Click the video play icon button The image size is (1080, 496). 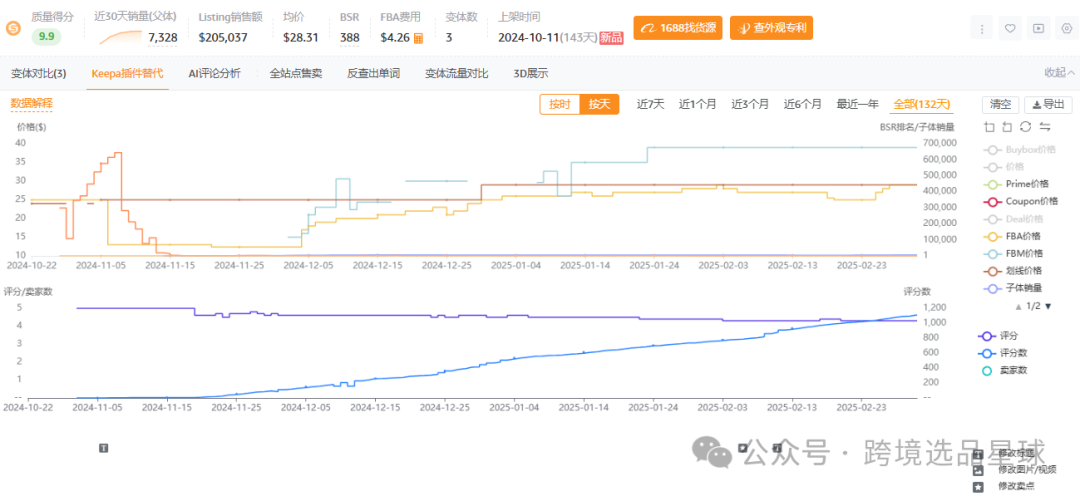[1039, 29]
